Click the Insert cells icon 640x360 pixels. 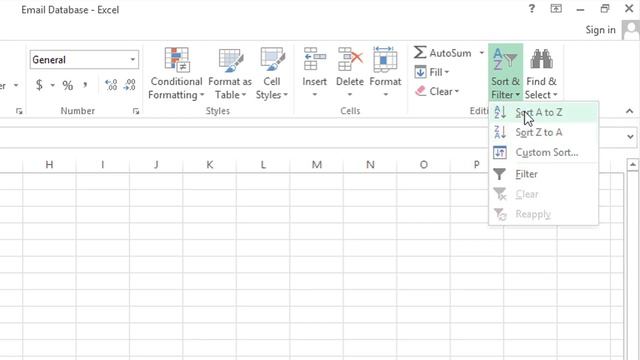point(314,59)
